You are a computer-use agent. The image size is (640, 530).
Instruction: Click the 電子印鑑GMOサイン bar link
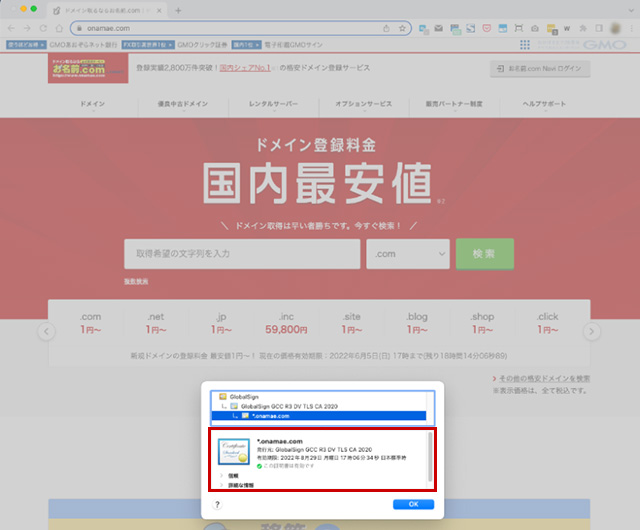[293, 45]
